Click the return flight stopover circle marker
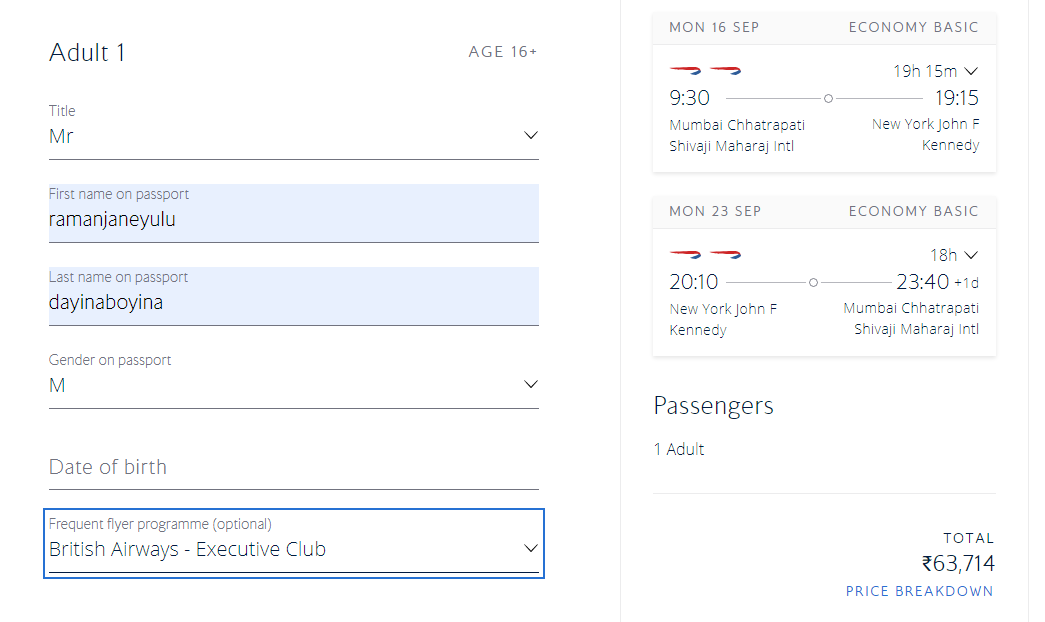This screenshot has height=622, width=1045. pos(813,283)
